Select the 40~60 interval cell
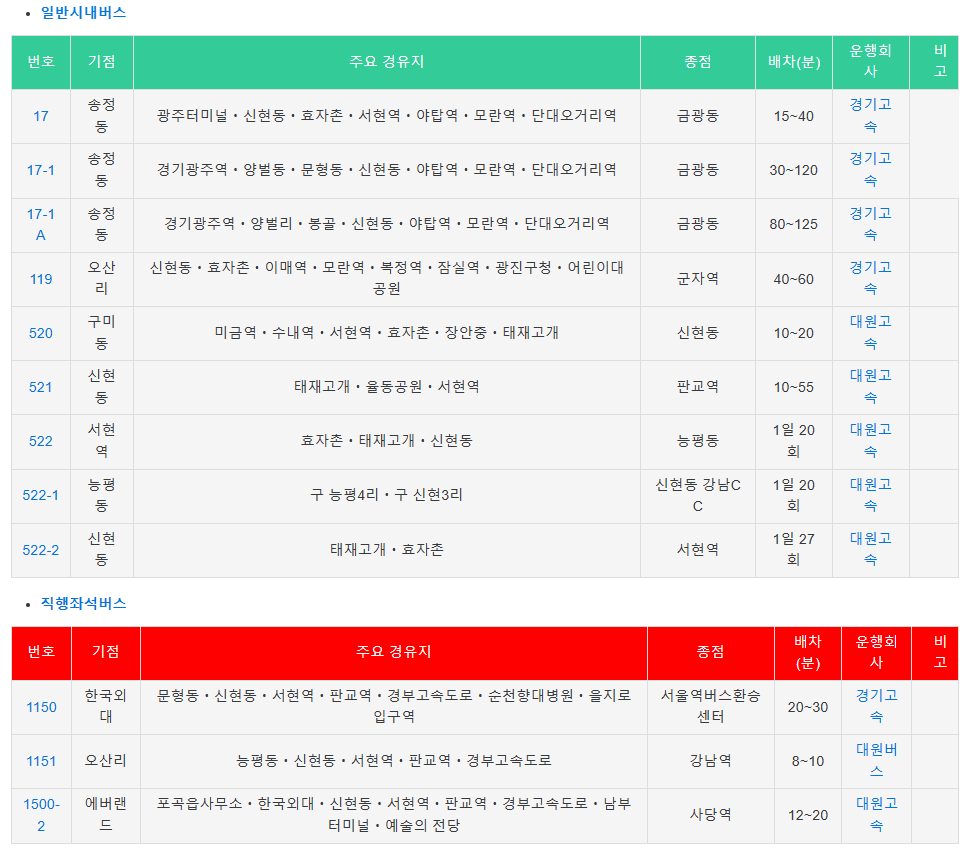 pyautogui.click(x=794, y=279)
